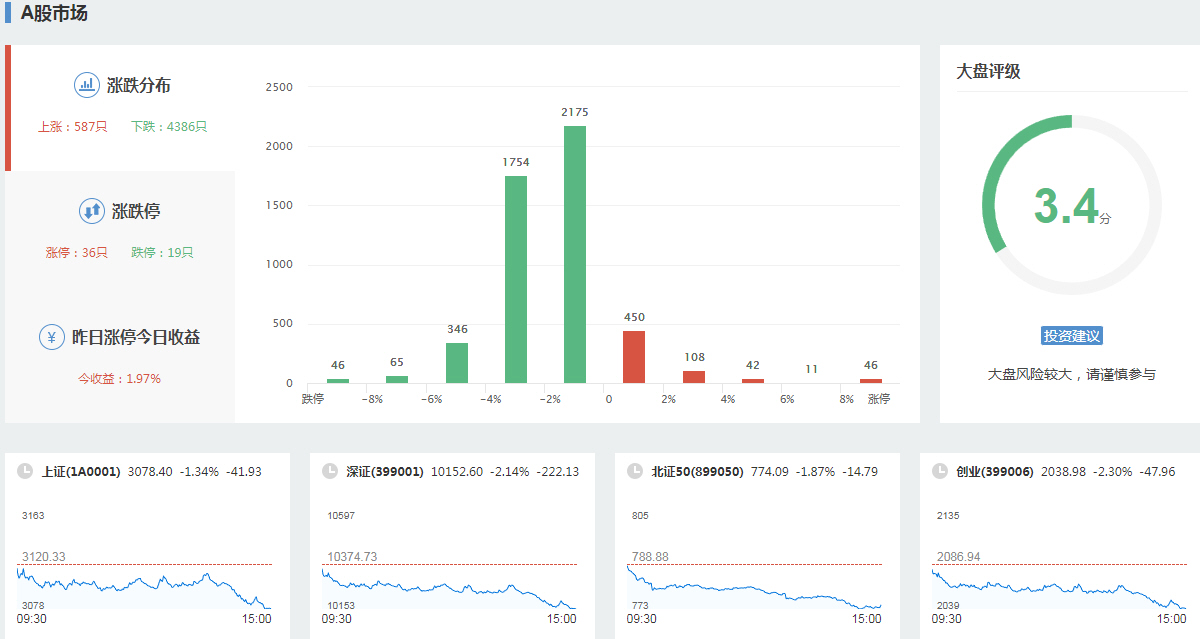The image size is (1200, 639).
Task: Click the yen icon beside 昨日涨停今日收益
Action: click(x=52, y=337)
